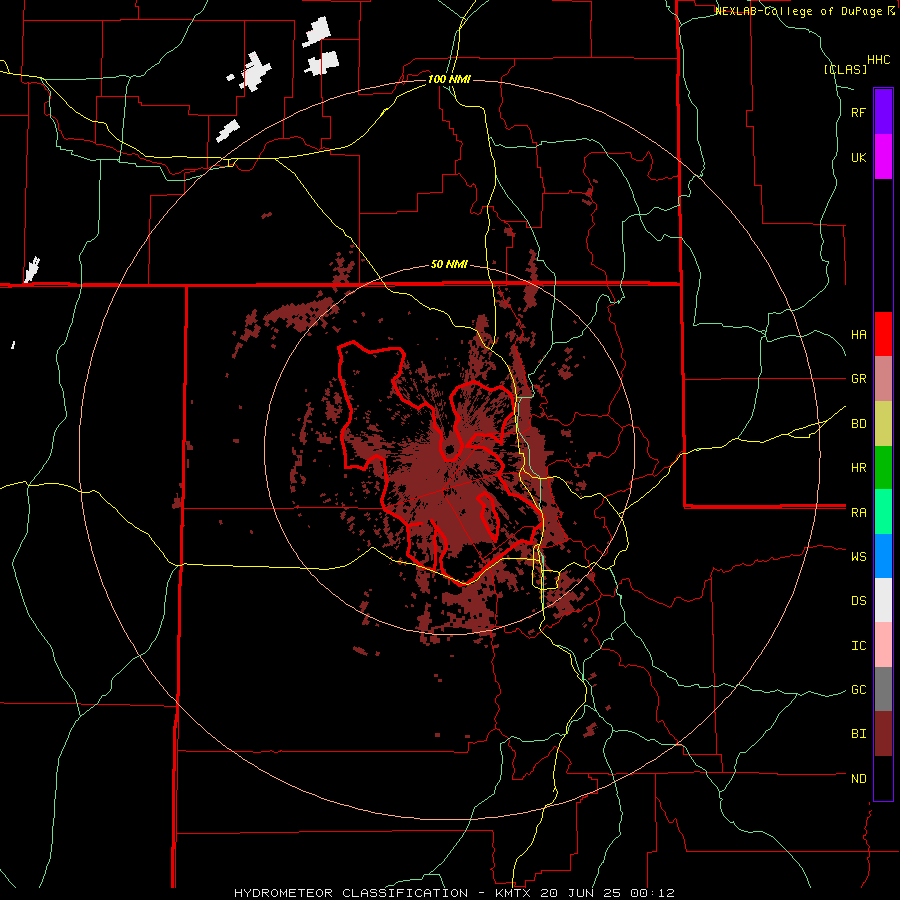Click the '50 NMI' range ring label
Screen dimensions: 900x900
pos(449,265)
